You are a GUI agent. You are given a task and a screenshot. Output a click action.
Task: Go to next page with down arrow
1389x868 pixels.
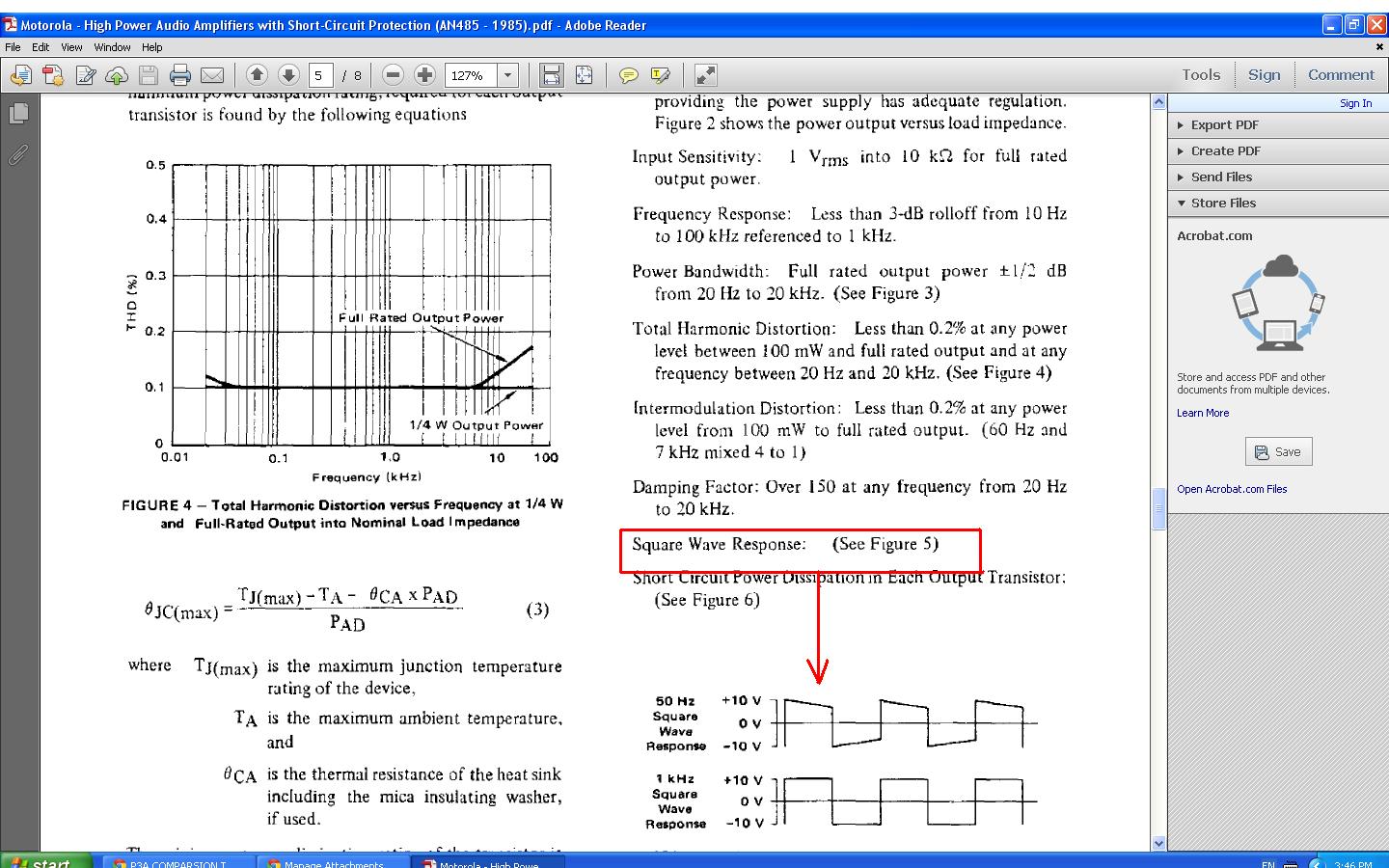(x=288, y=74)
